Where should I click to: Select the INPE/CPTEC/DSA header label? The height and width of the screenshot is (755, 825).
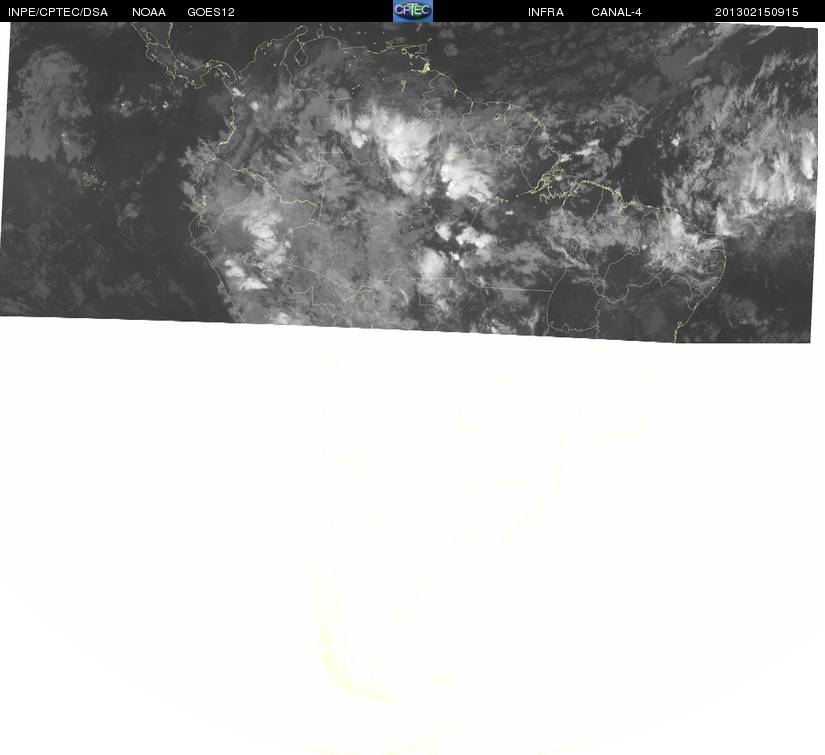pyautogui.click(x=58, y=12)
